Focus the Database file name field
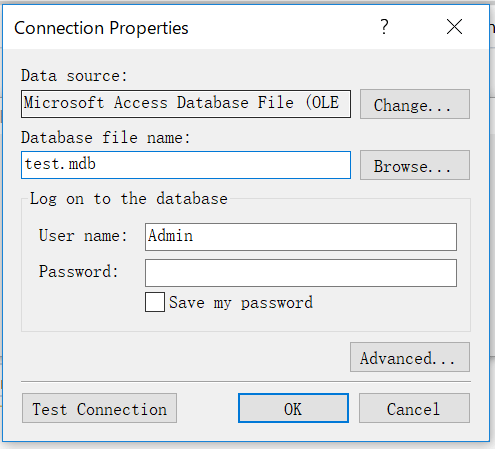This screenshot has height=449, width=495. pyautogui.click(x=186, y=165)
